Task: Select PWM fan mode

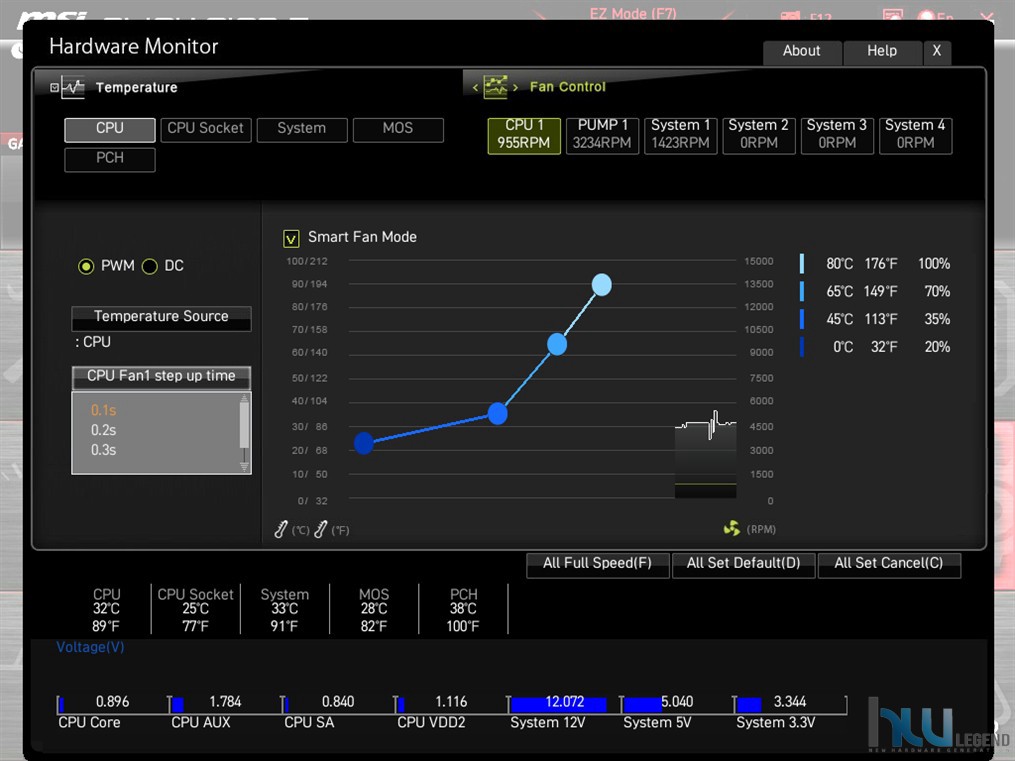Action: point(86,266)
